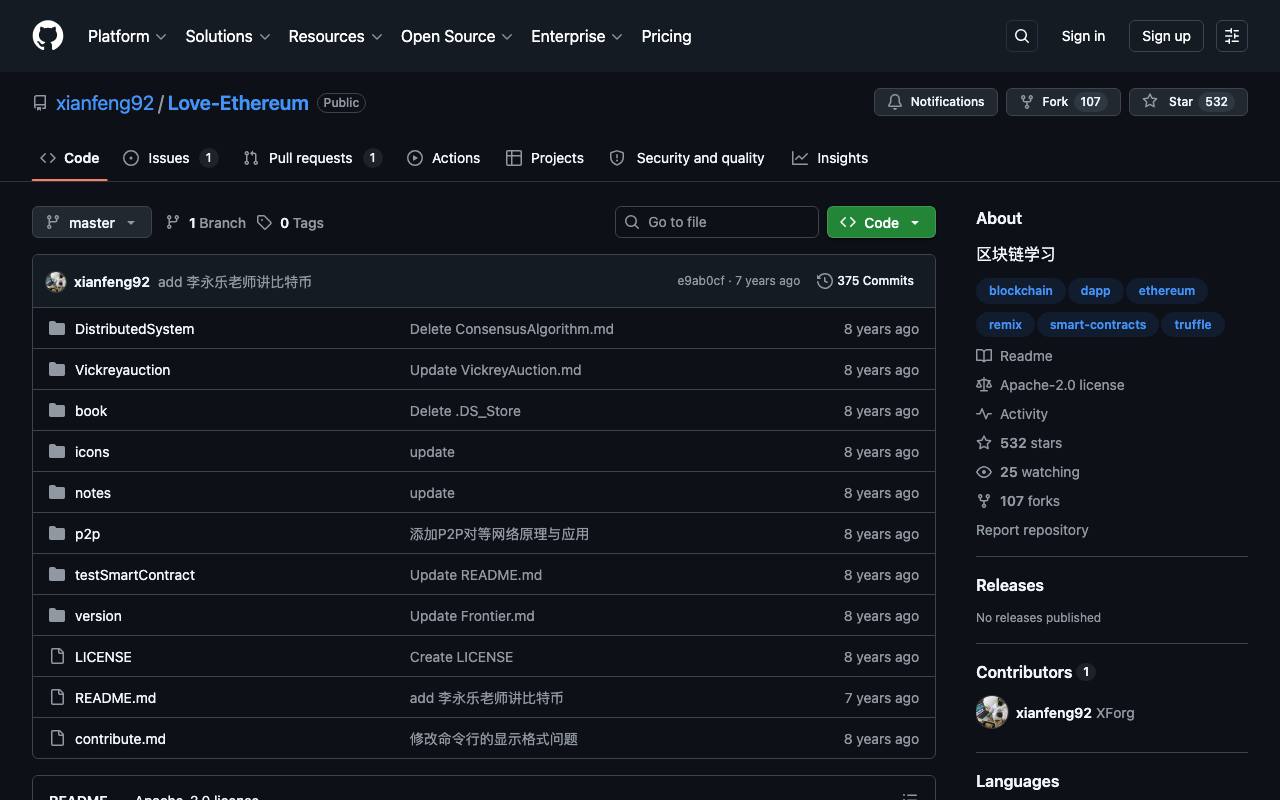Click the Sign up button
This screenshot has width=1280, height=800.
(x=1166, y=36)
